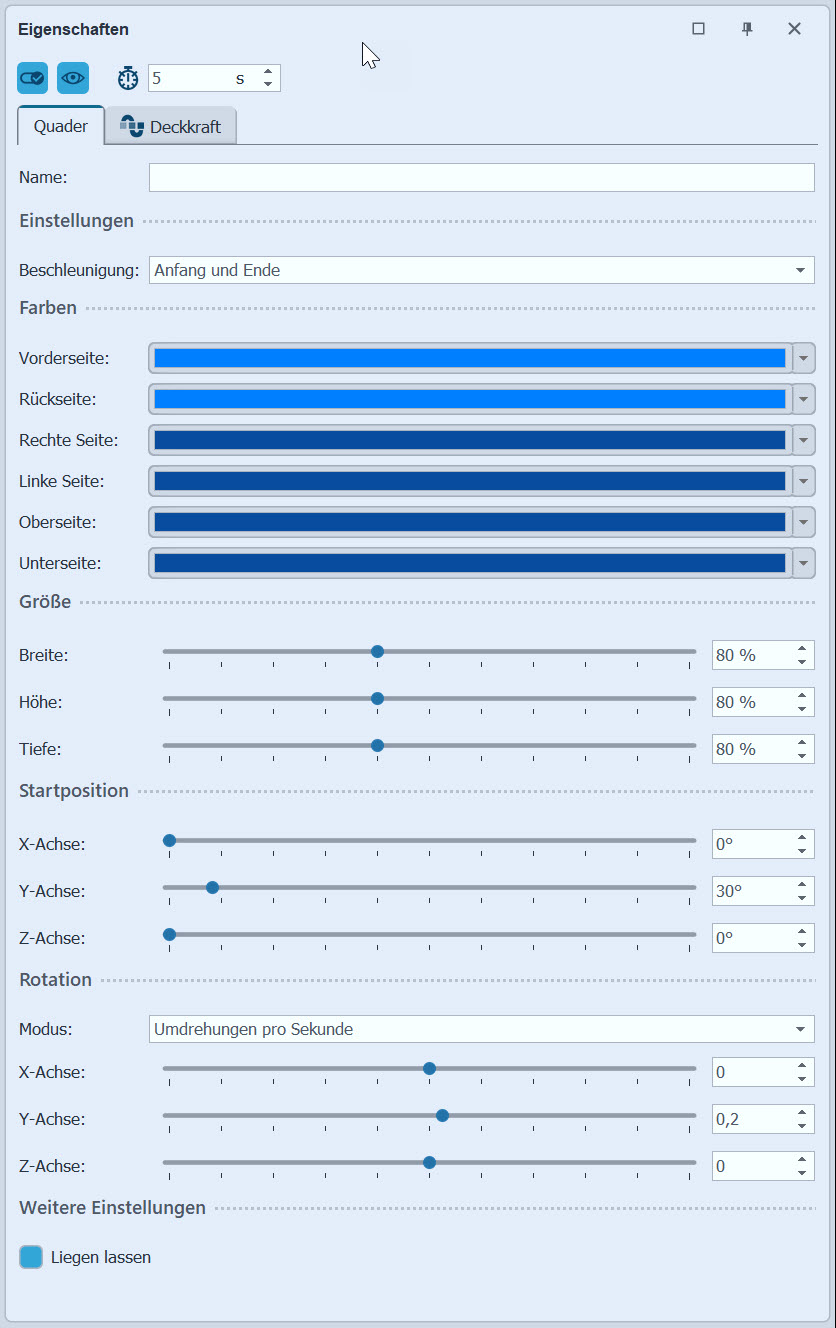Click the Breite slider handle
836x1328 pixels.
pos(377,651)
